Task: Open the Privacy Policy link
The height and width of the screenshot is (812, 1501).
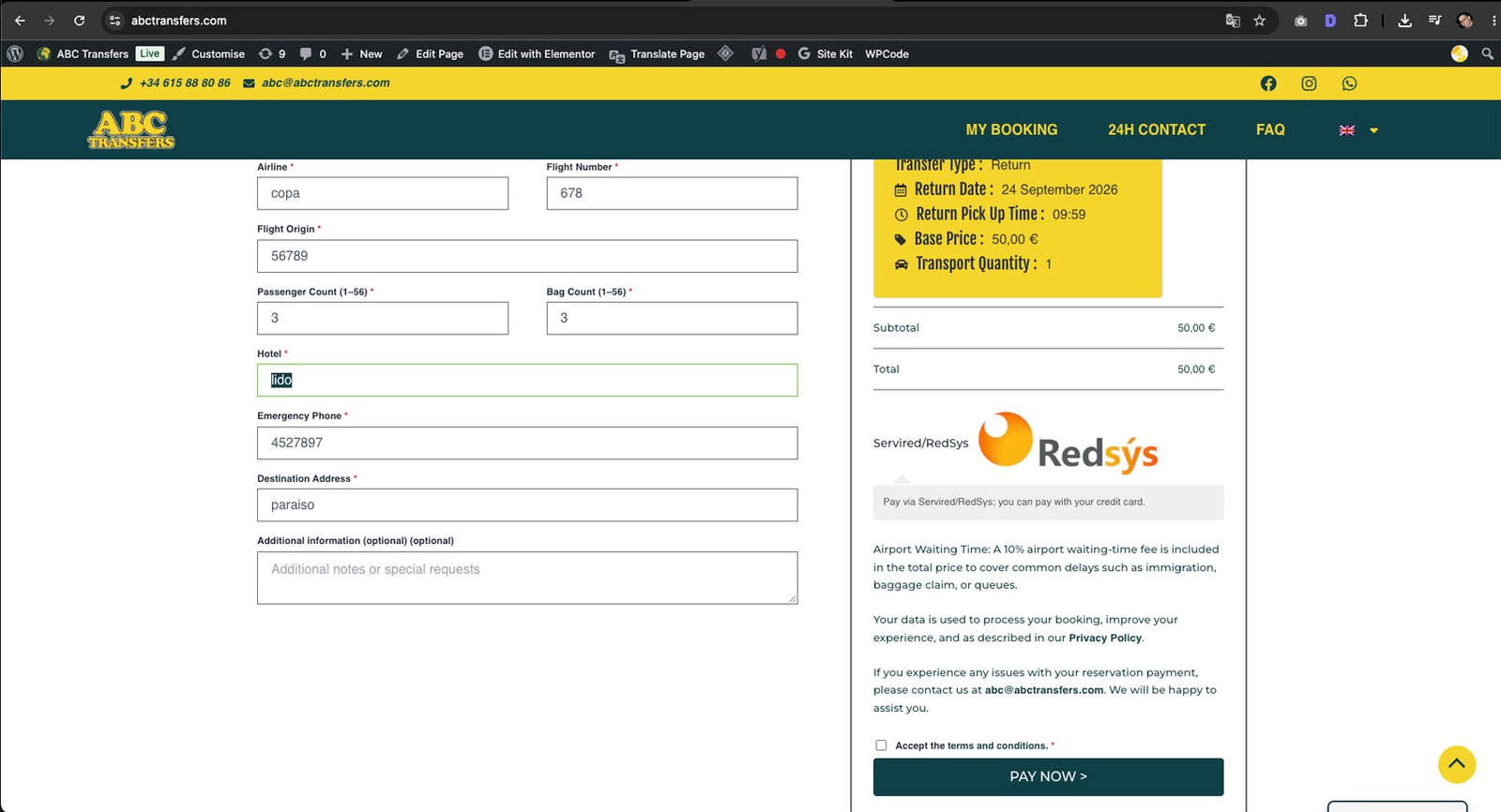Action: pyautogui.click(x=1105, y=638)
